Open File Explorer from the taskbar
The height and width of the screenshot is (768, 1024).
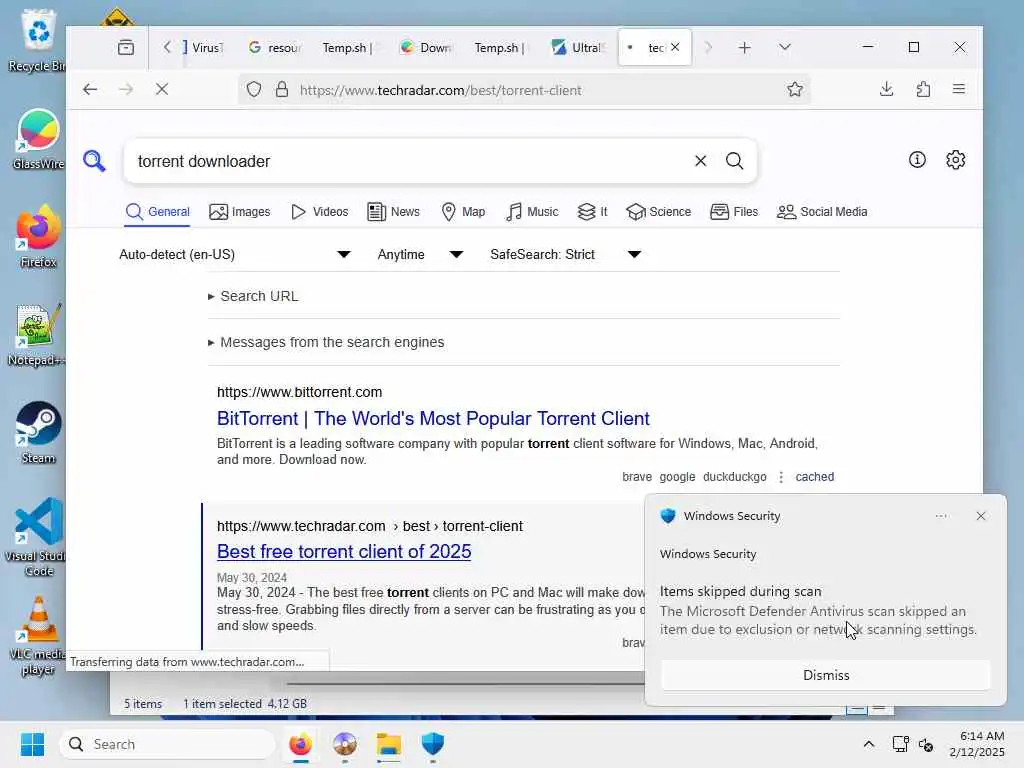[389, 744]
